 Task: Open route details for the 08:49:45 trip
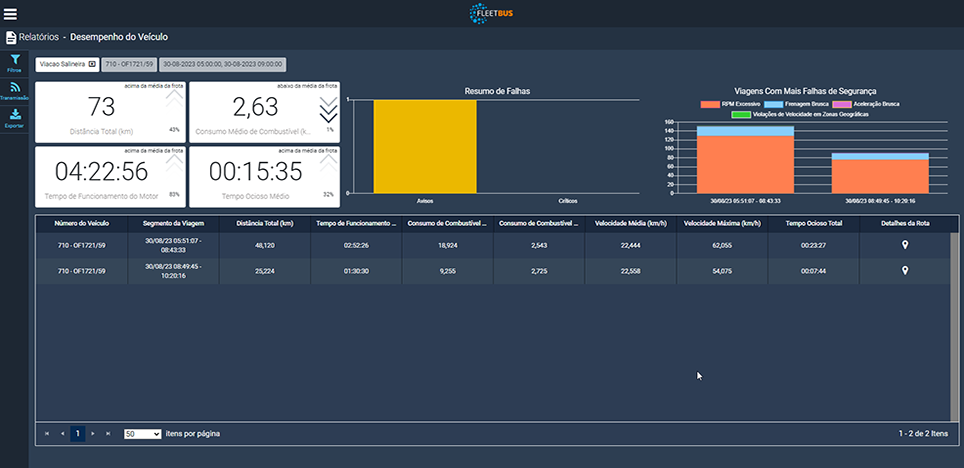905,270
